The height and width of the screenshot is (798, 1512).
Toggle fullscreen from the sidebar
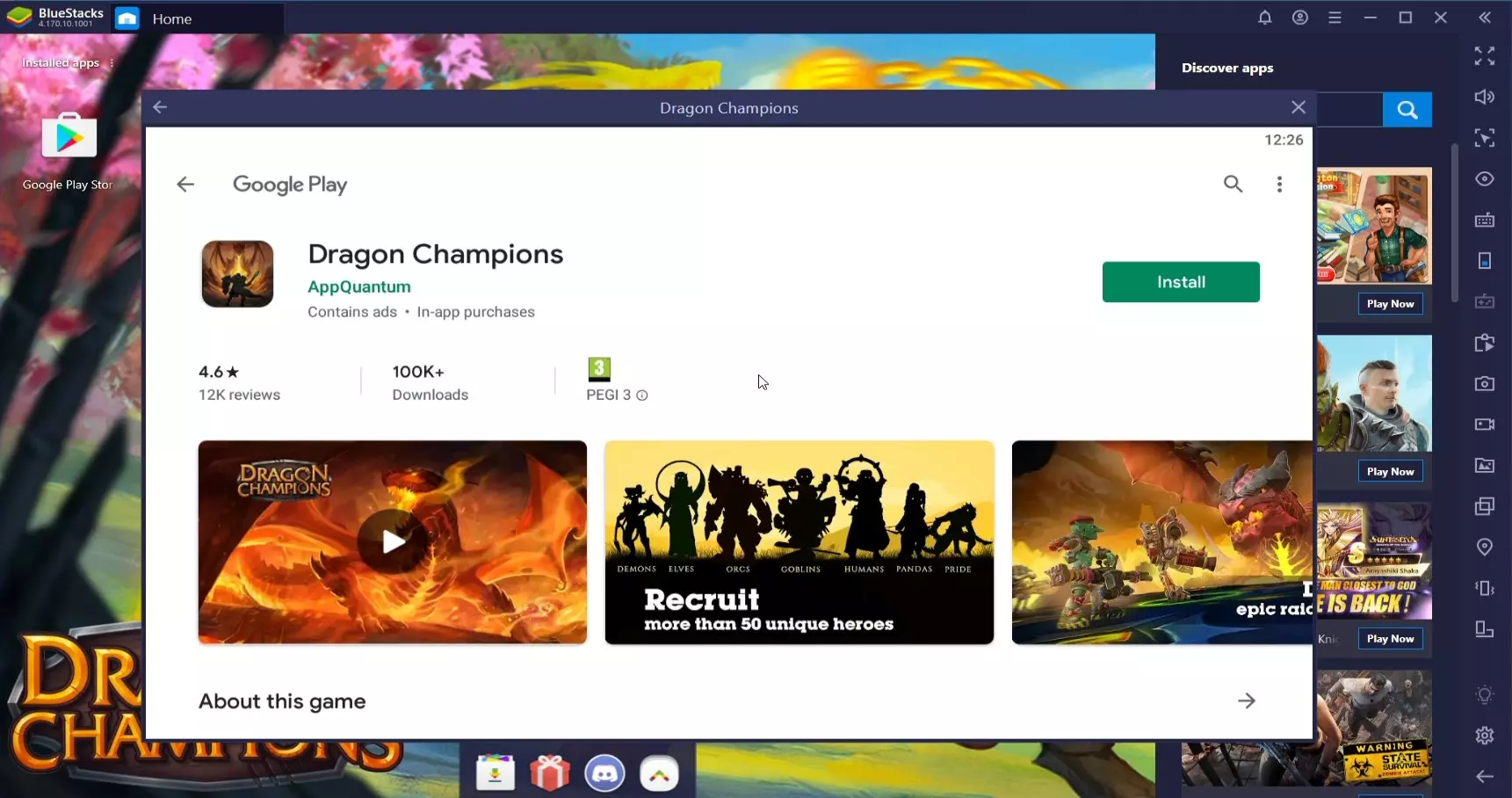[x=1484, y=56]
